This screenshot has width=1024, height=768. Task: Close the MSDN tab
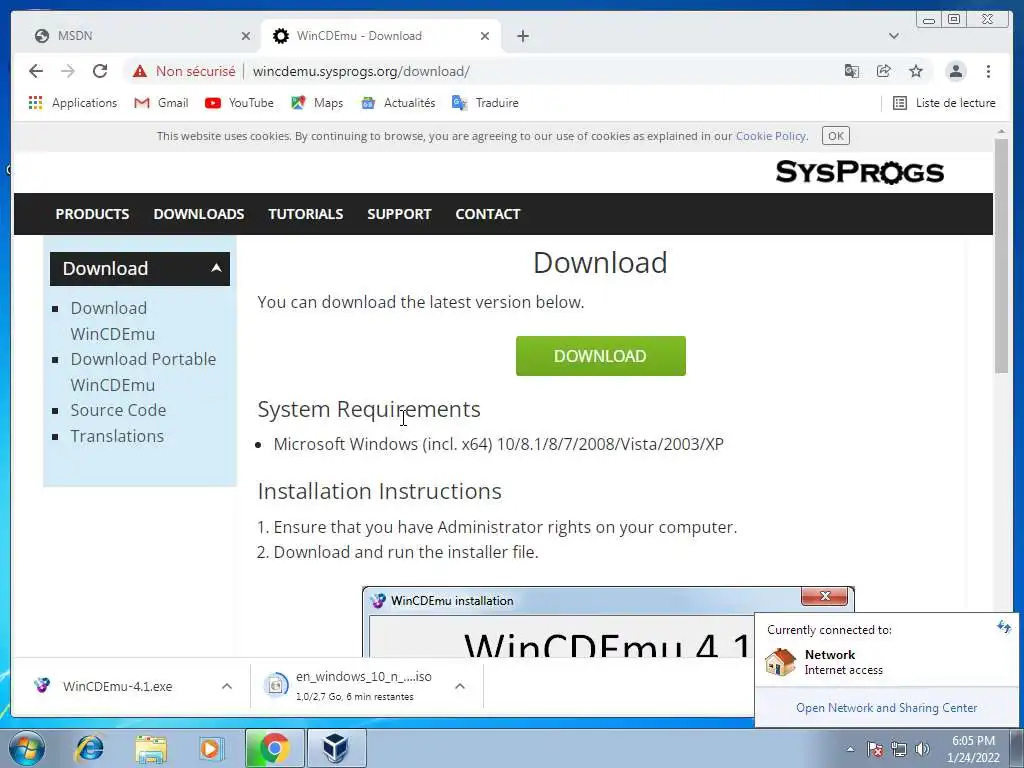coord(246,36)
